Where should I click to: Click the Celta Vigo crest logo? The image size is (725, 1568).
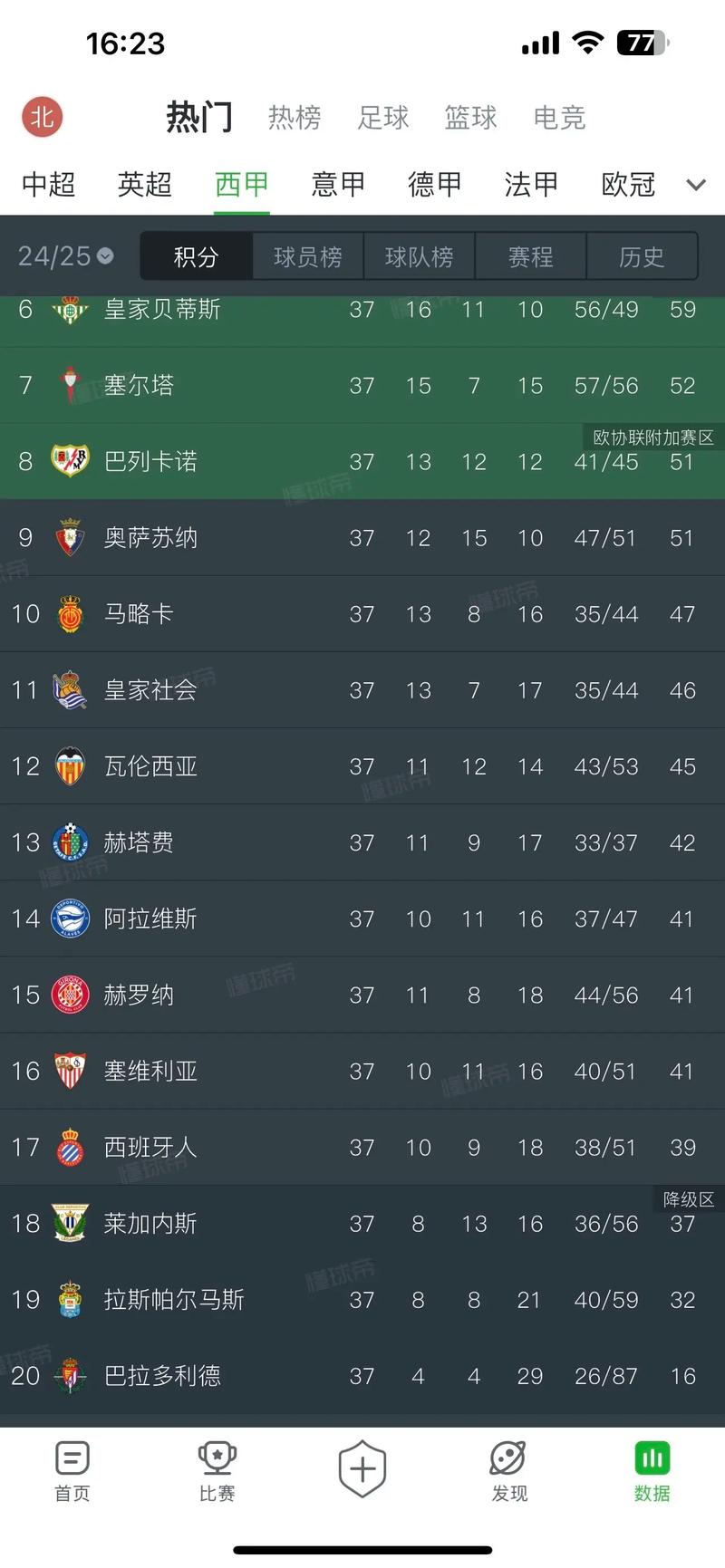(72, 385)
